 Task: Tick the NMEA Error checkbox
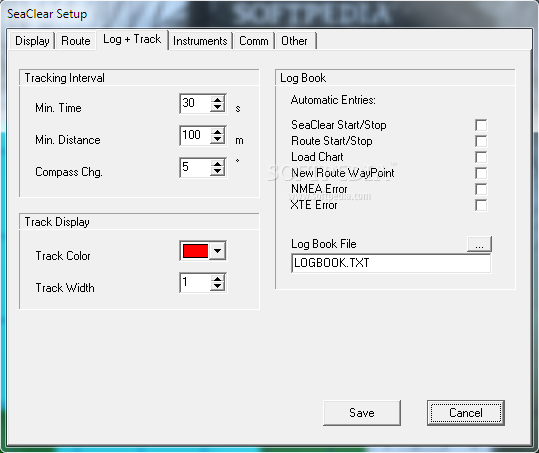click(x=481, y=189)
